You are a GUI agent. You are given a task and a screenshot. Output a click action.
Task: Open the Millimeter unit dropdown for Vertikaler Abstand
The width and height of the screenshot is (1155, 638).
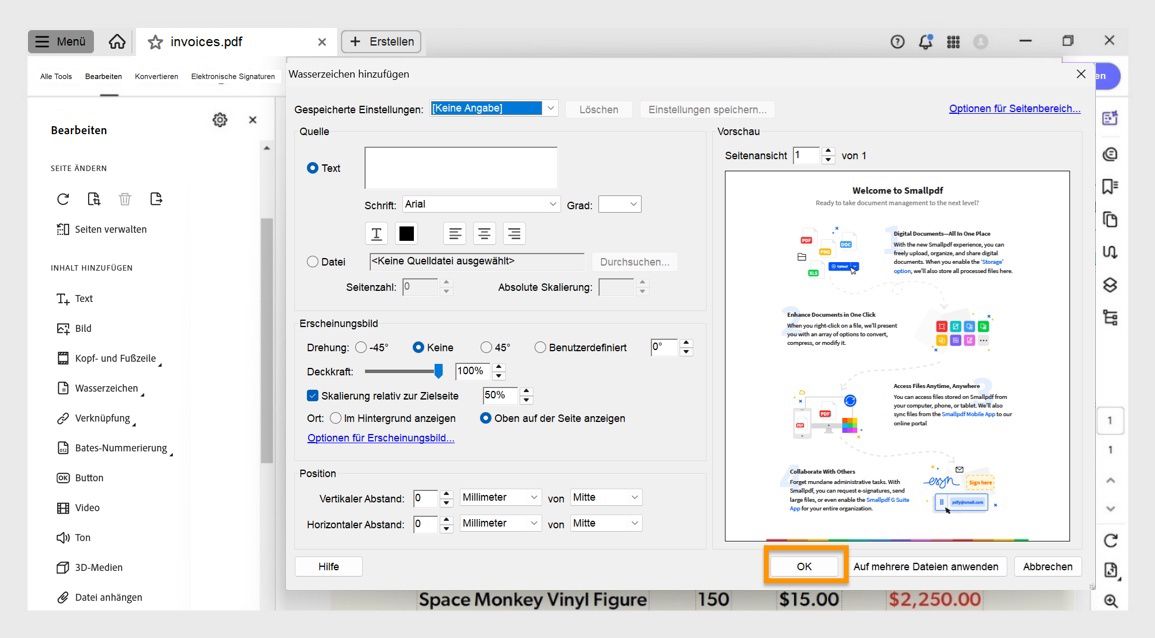click(500, 497)
